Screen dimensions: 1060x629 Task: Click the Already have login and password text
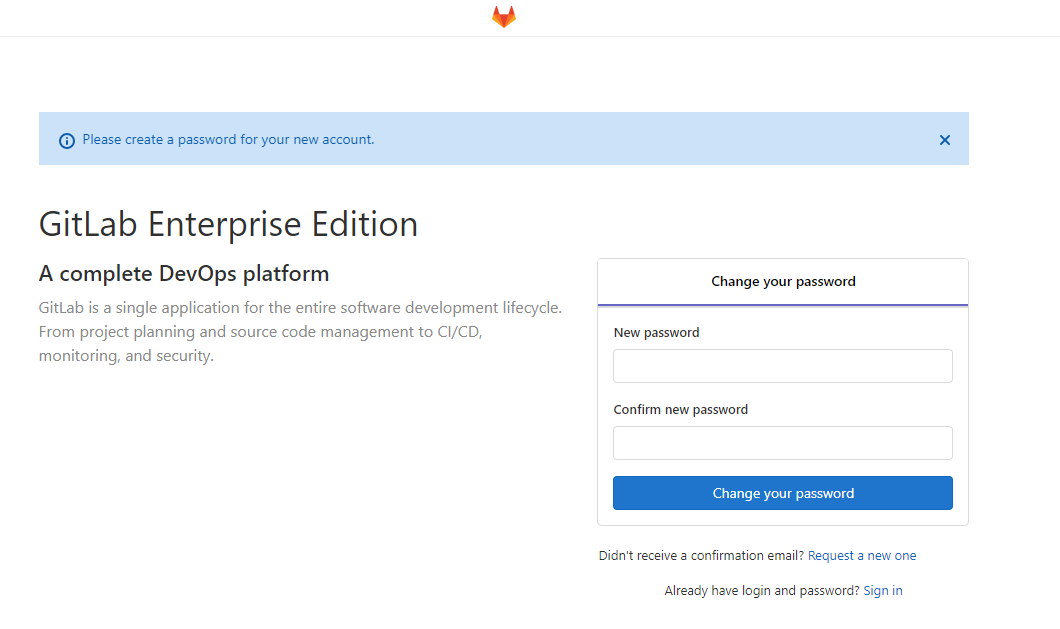coord(761,591)
